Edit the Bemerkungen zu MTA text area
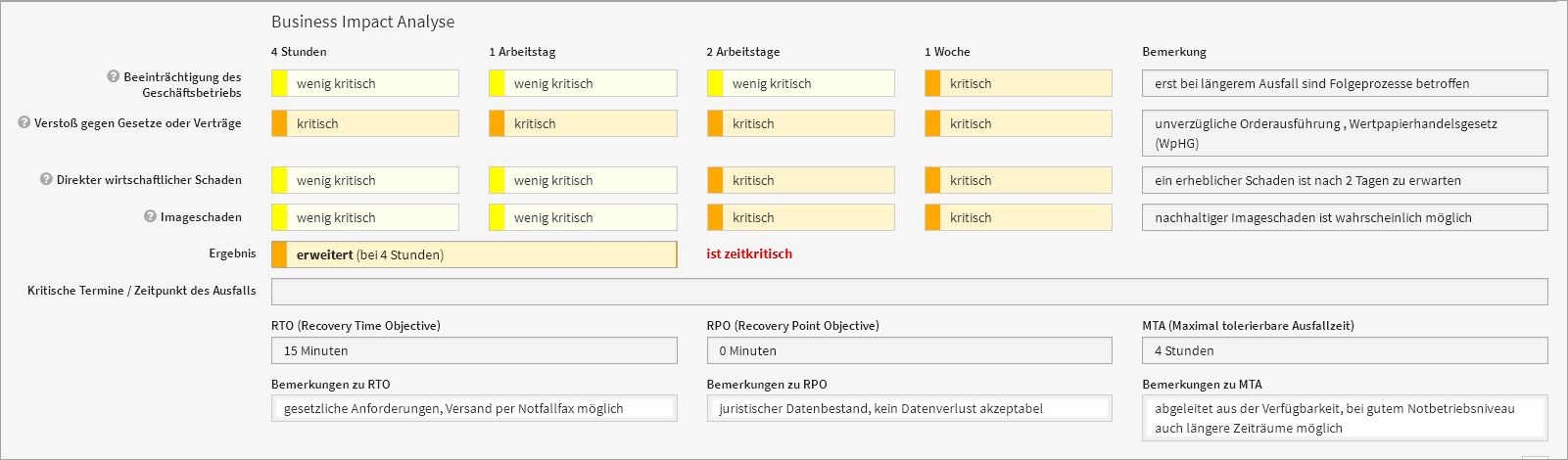This screenshot has height=460, width=1568. [x=1344, y=419]
